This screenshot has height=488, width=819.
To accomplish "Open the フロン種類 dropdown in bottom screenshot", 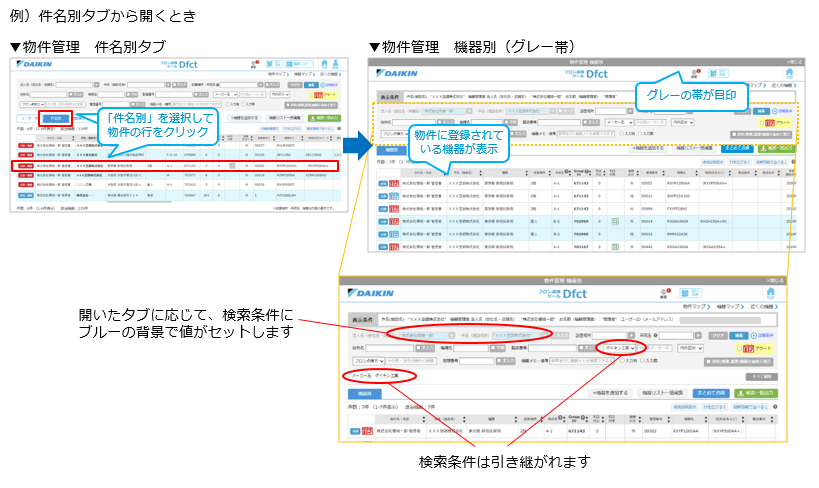I will pos(362,360).
